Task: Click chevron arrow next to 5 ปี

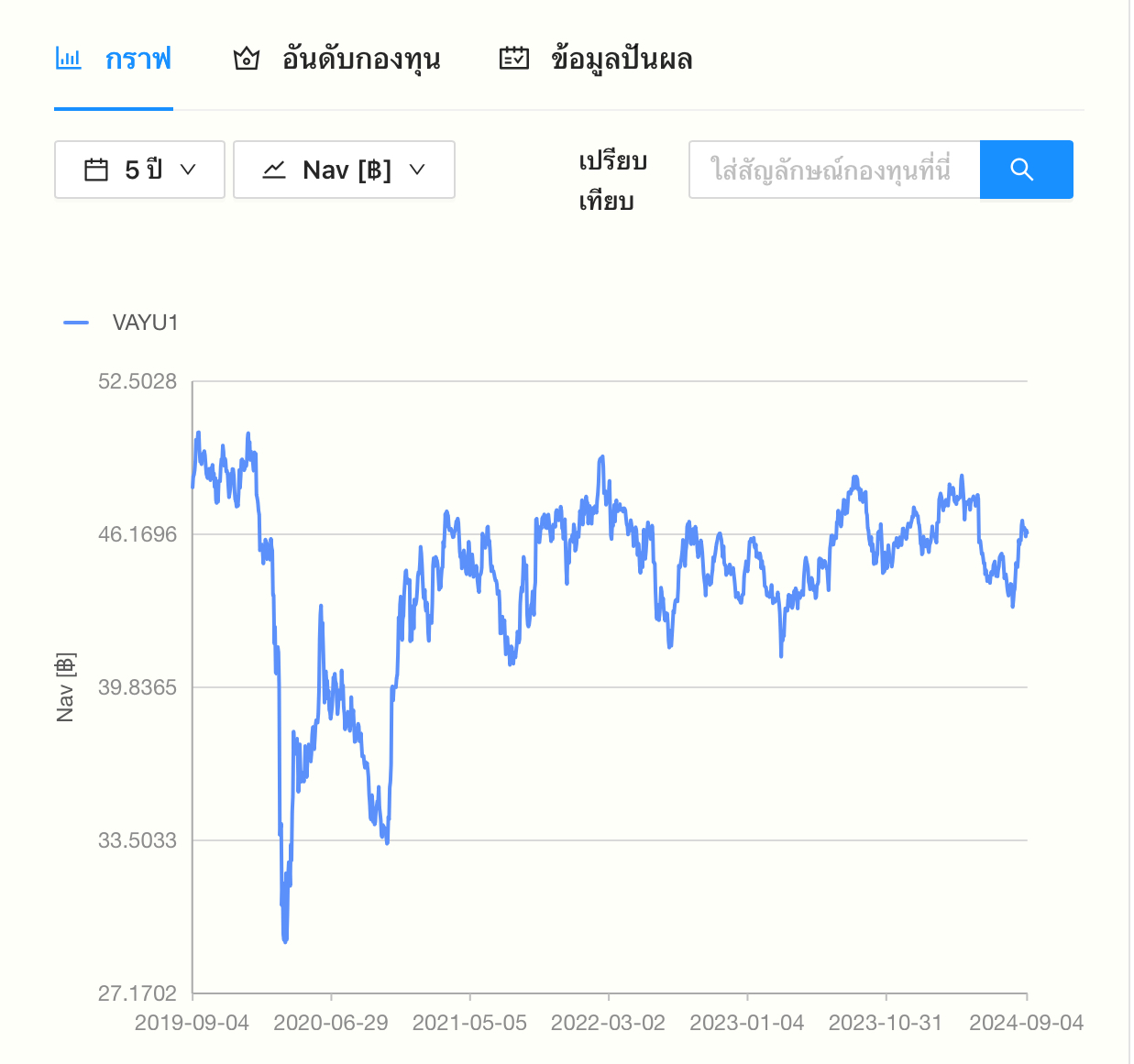Action: pyautogui.click(x=188, y=170)
